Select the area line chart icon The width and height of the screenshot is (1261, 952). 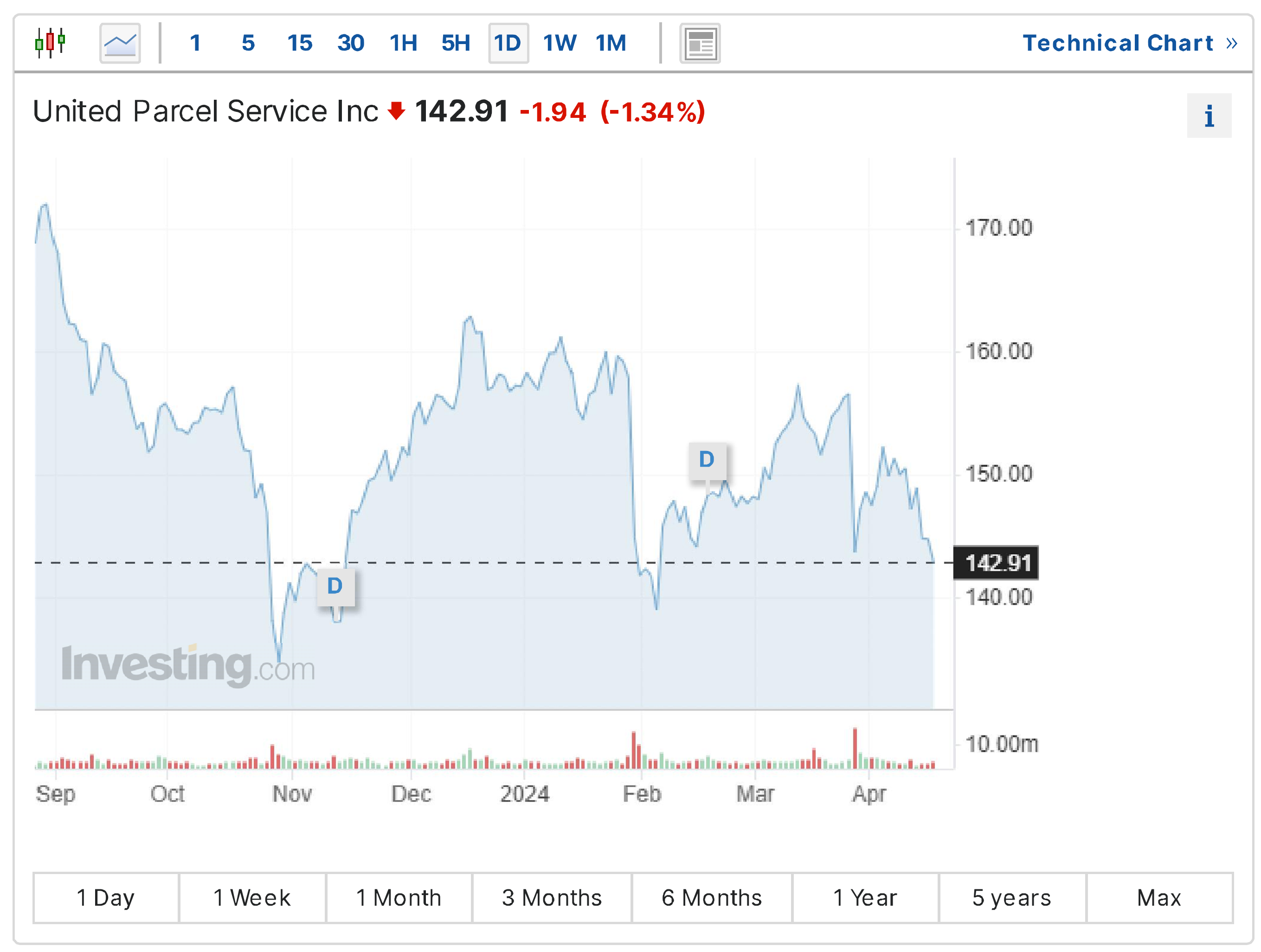pos(120,43)
